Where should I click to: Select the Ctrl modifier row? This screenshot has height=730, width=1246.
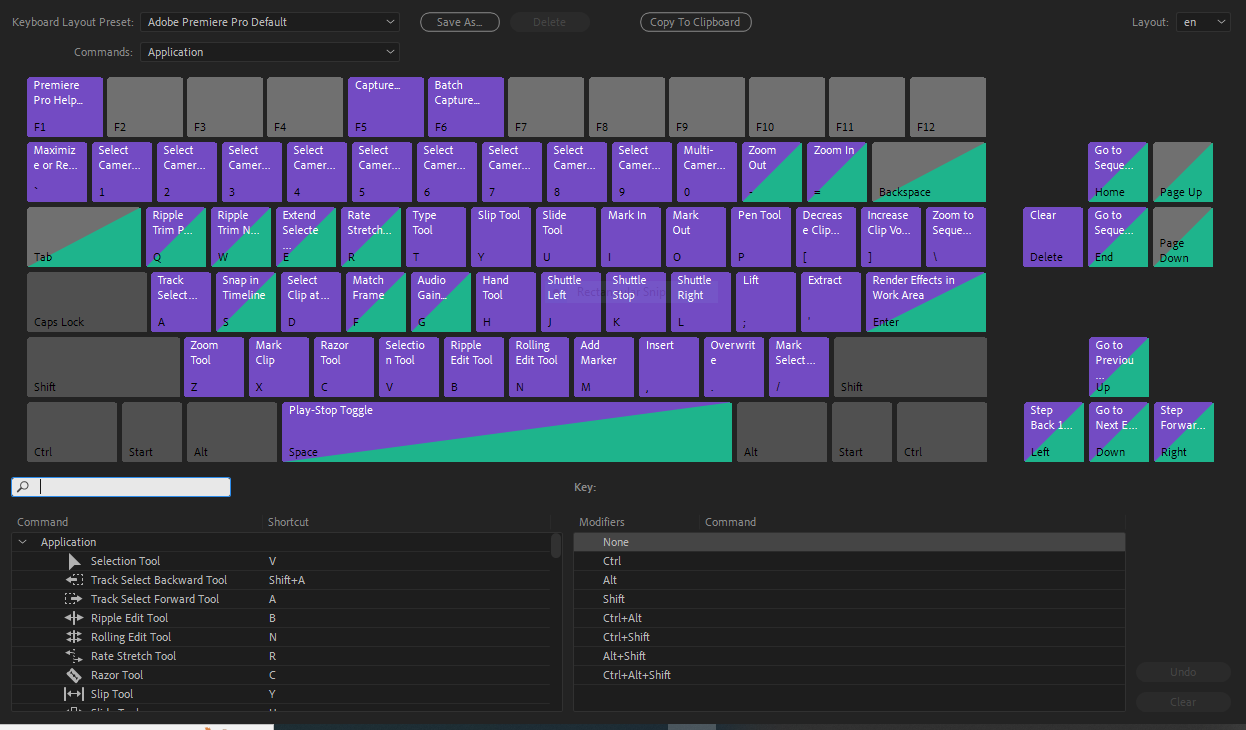tap(849, 561)
